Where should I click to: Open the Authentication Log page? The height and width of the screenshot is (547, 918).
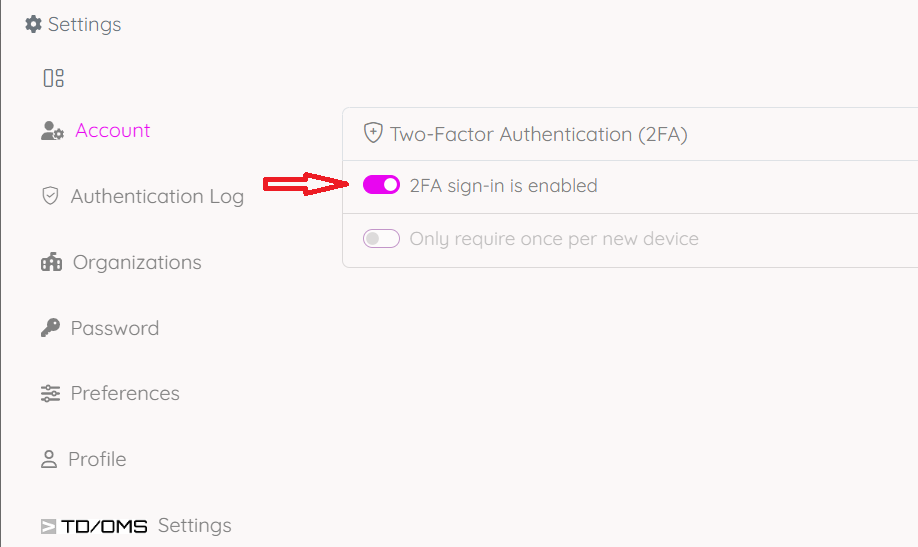pos(157,196)
